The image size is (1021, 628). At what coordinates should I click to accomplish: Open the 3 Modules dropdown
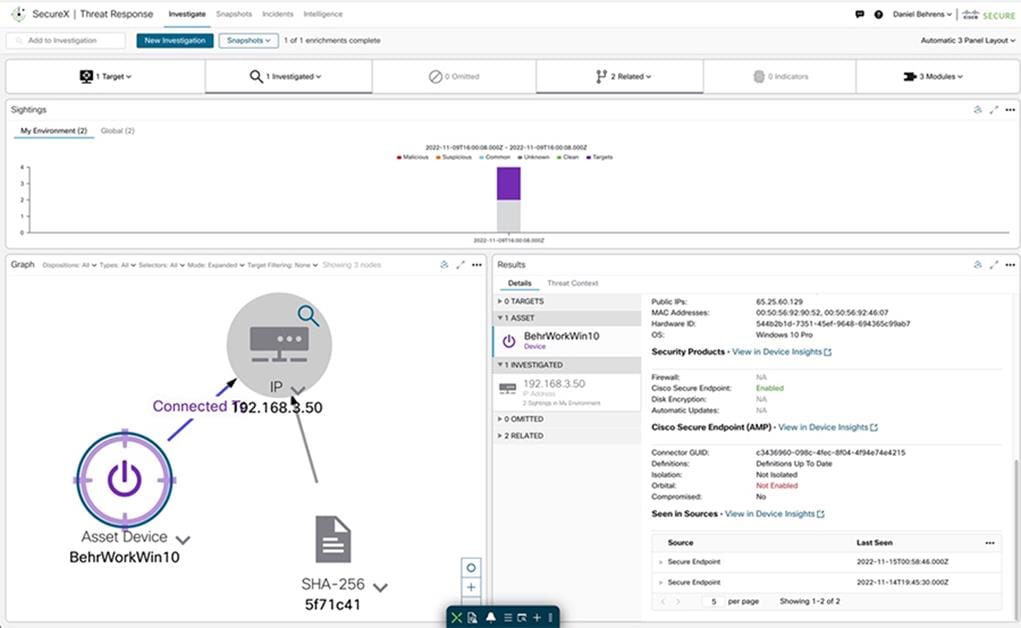pos(933,77)
